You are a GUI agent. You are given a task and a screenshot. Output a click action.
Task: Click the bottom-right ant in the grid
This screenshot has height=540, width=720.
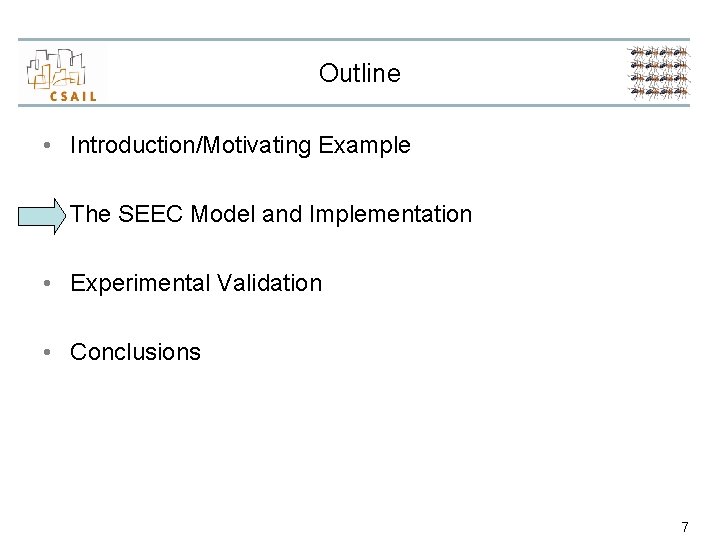[680, 91]
